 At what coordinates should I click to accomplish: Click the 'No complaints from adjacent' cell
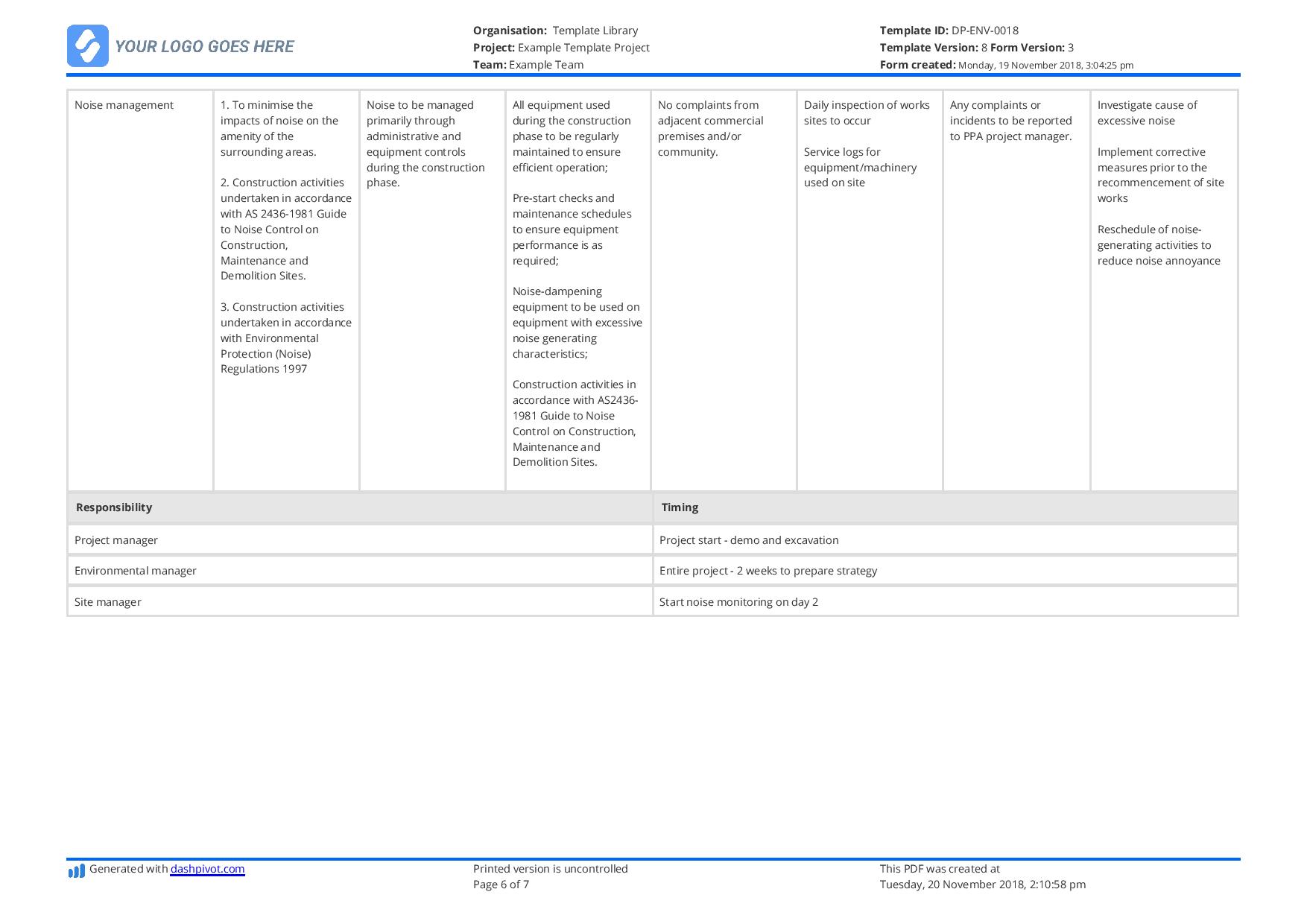710,128
